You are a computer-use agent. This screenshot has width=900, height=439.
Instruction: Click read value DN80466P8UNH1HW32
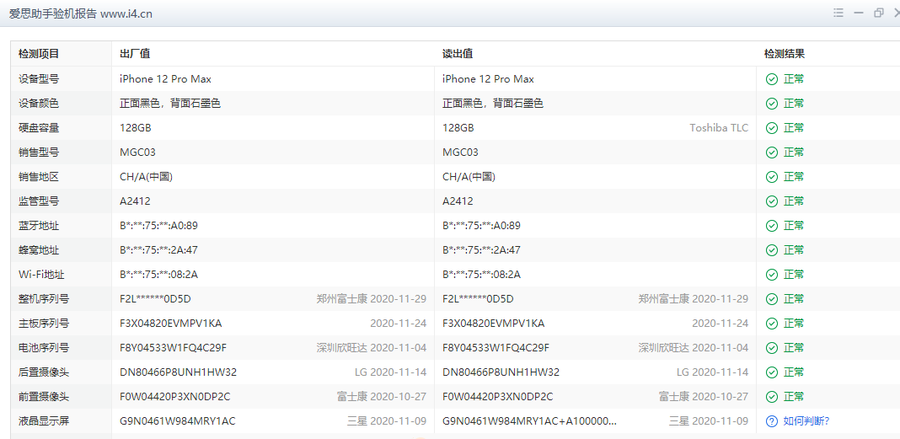tap(501, 372)
